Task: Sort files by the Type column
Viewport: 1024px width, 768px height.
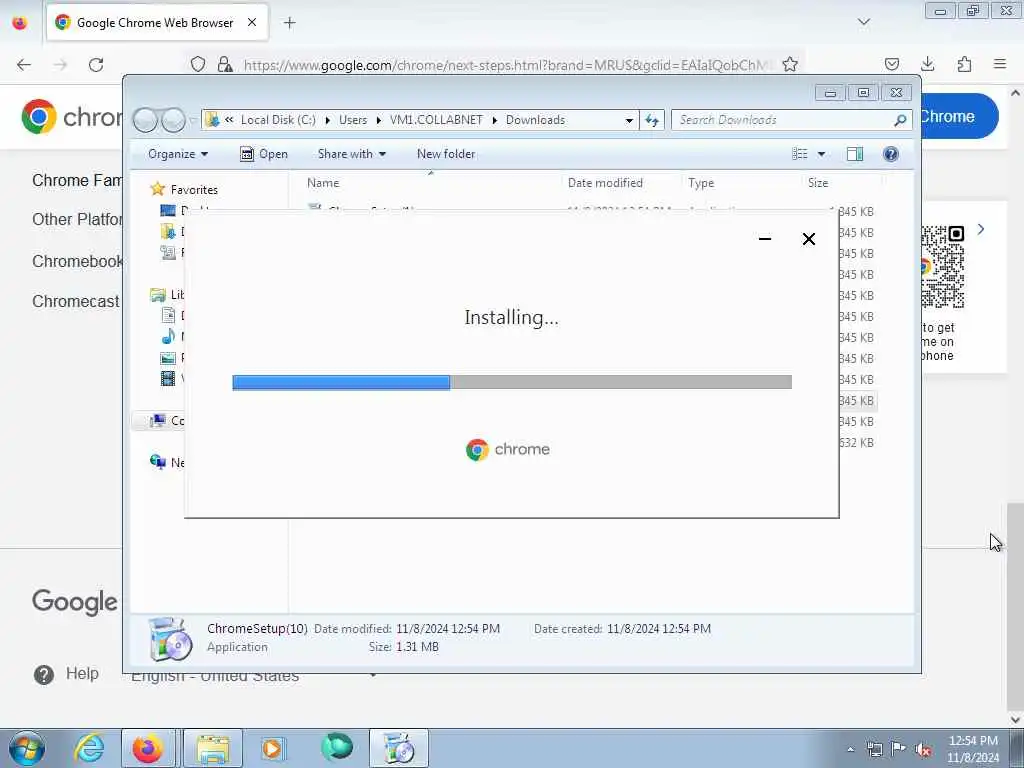Action: [x=701, y=183]
